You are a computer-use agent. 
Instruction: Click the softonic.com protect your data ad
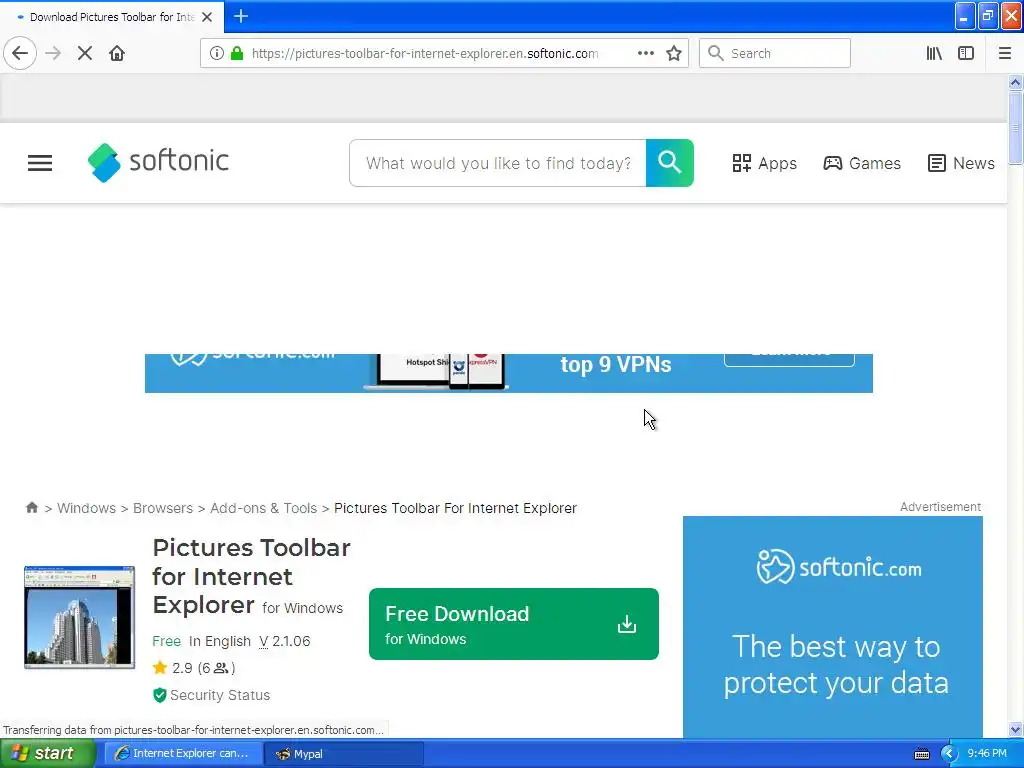[833, 627]
